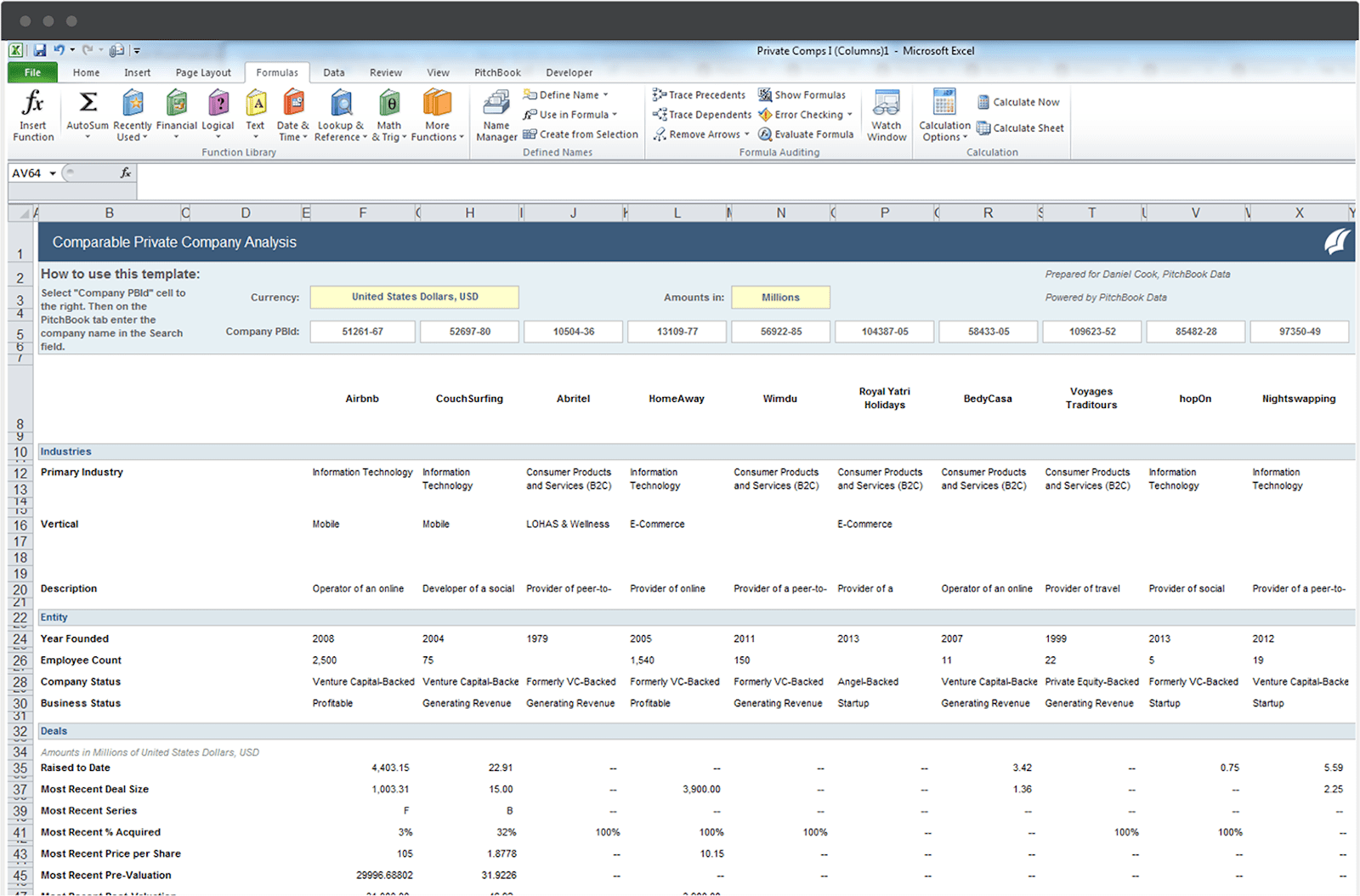This screenshot has width=1360, height=896.
Task: Expand the Name Box dropdown arrow
Action: pyautogui.click(x=53, y=173)
